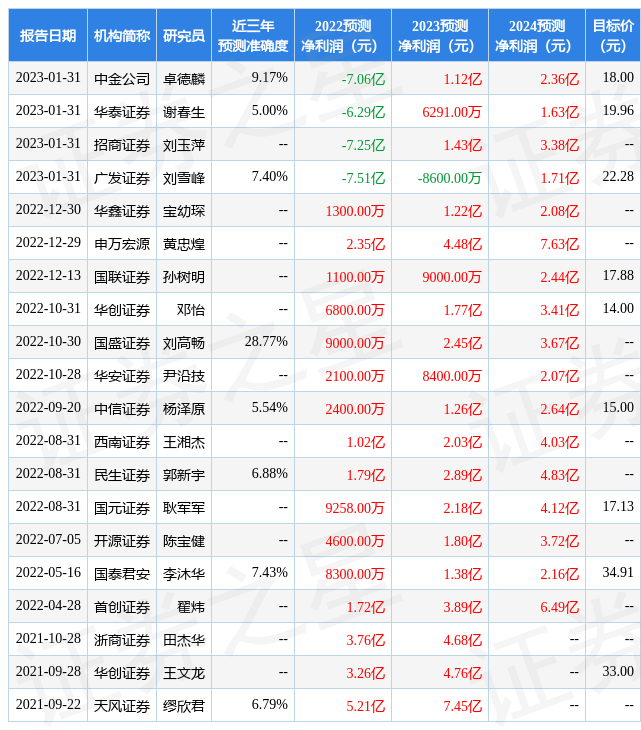Click researcher name 孙树明
This screenshot has width=641, height=730.
[184, 277]
